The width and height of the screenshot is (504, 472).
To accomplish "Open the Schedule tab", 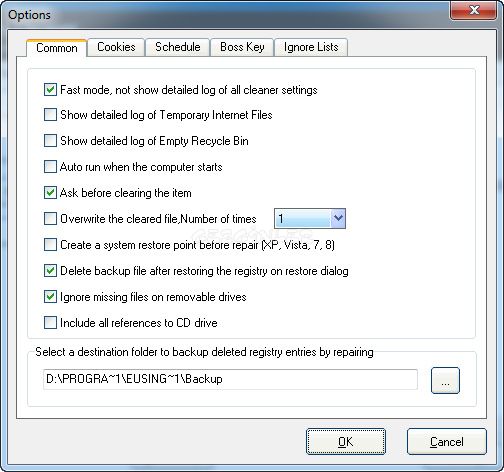I will coord(178,47).
